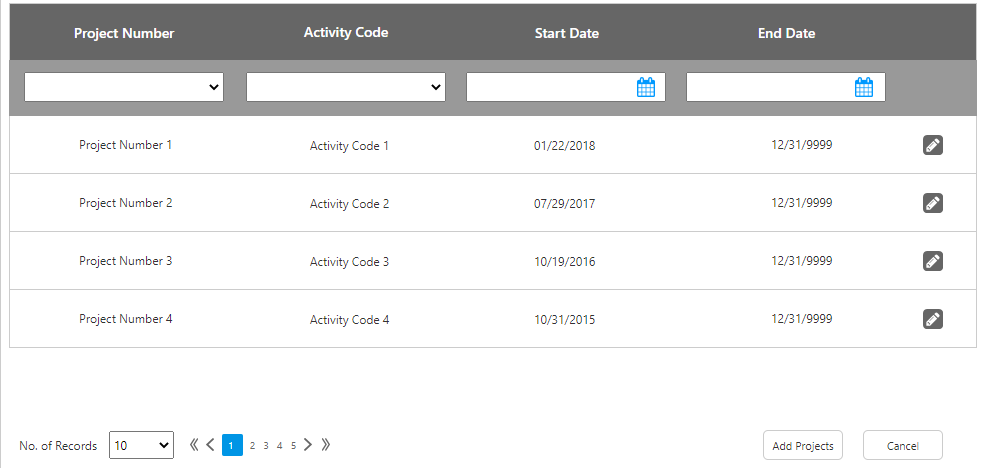Expand the Activity Code filter dropdown
Viewport: 984px width, 468px height.
pyautogui.click(x=345, y=88)
